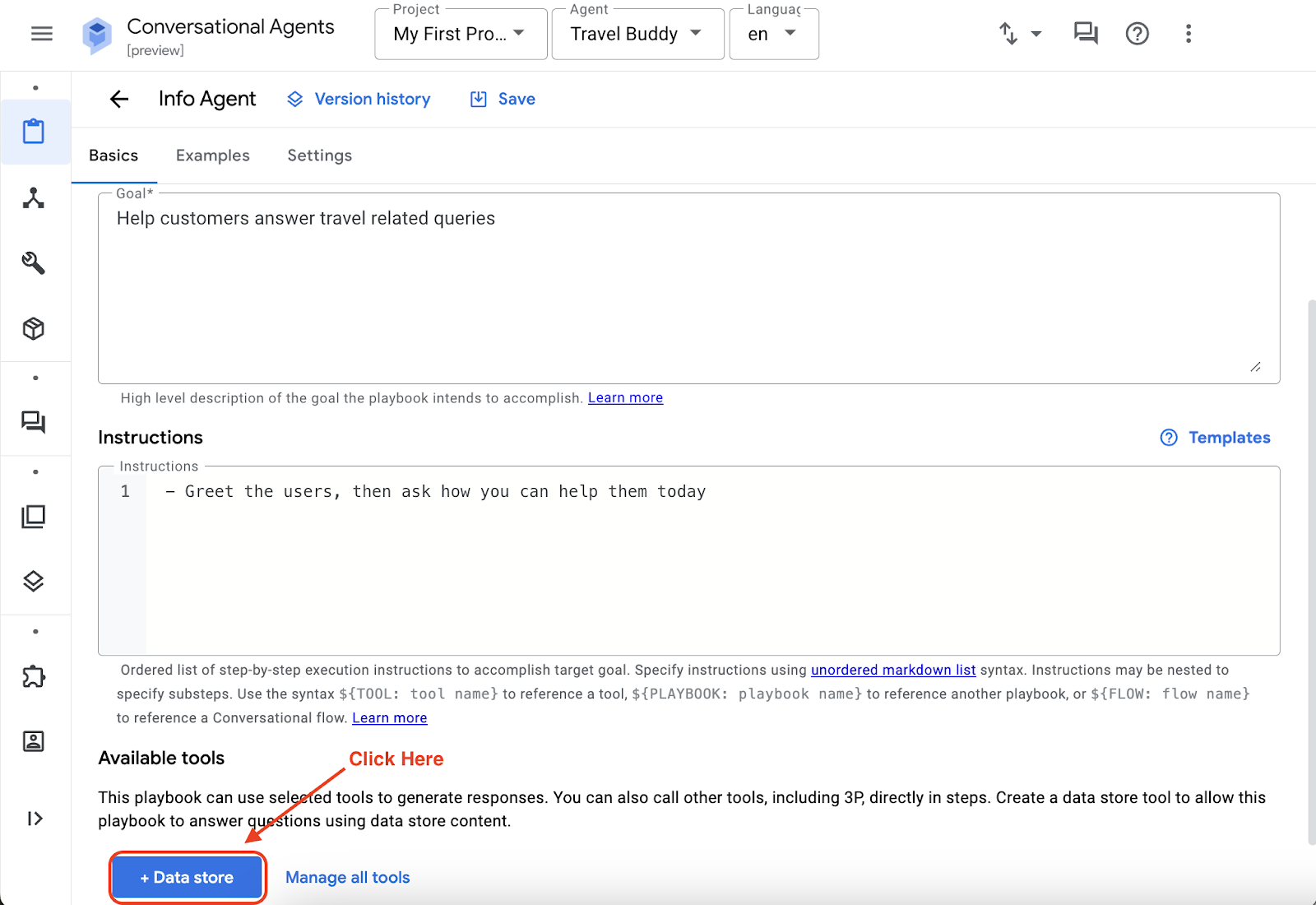
Task: Click the puzzle piece integrations icon
Action: [x=34, y=676]
